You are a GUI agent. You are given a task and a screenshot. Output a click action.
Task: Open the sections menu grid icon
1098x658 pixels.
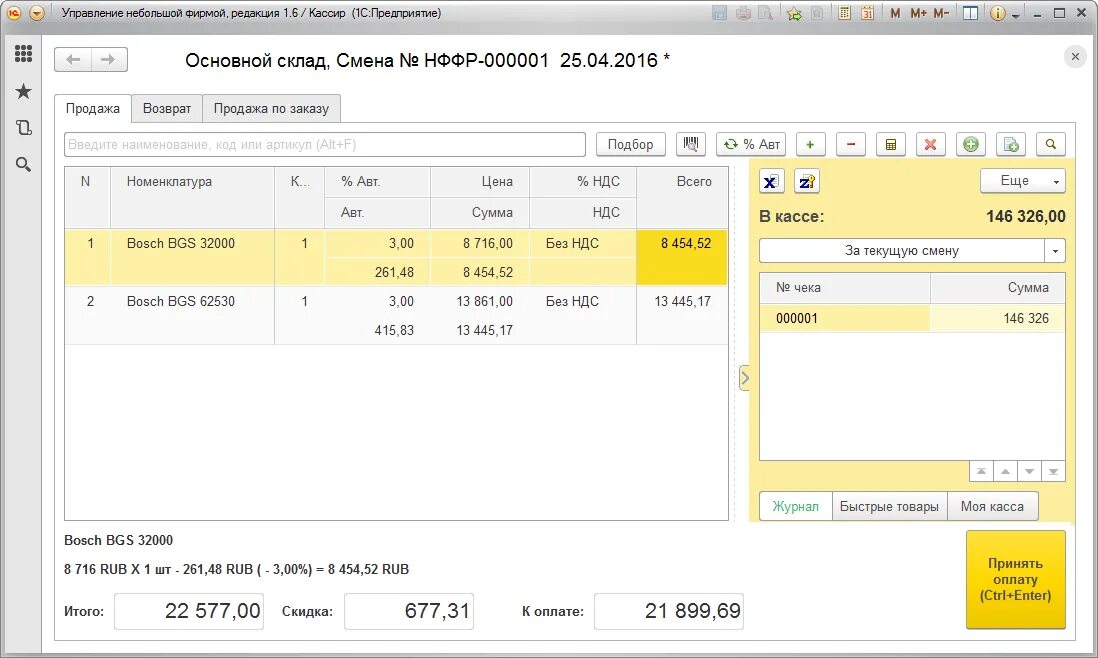[x=23, y=53]
